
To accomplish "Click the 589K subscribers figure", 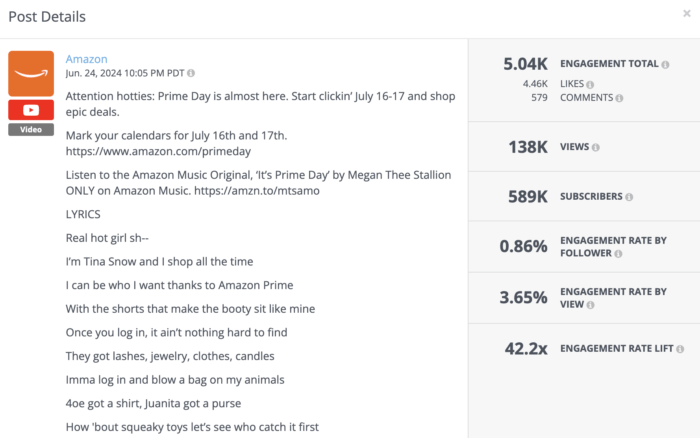I will (528, 196).
